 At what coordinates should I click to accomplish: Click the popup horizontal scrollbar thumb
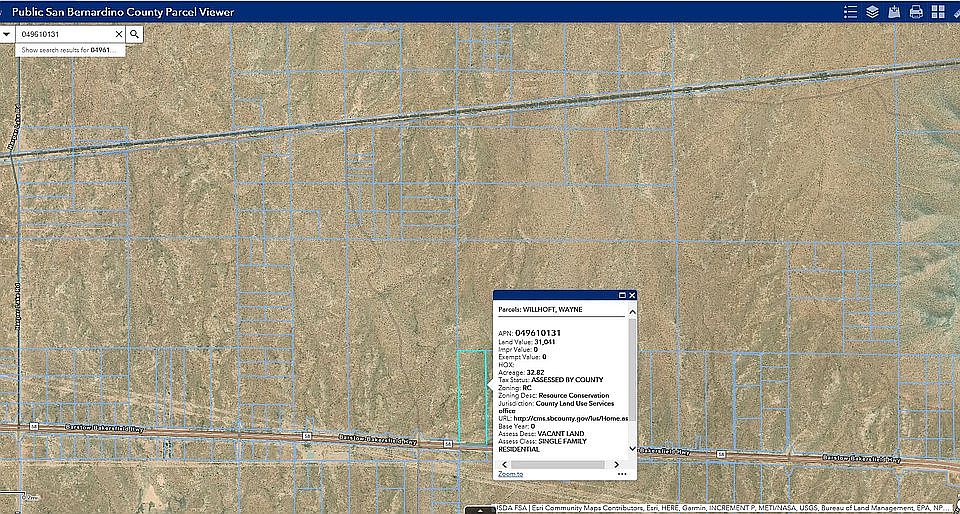click(557, 464)
